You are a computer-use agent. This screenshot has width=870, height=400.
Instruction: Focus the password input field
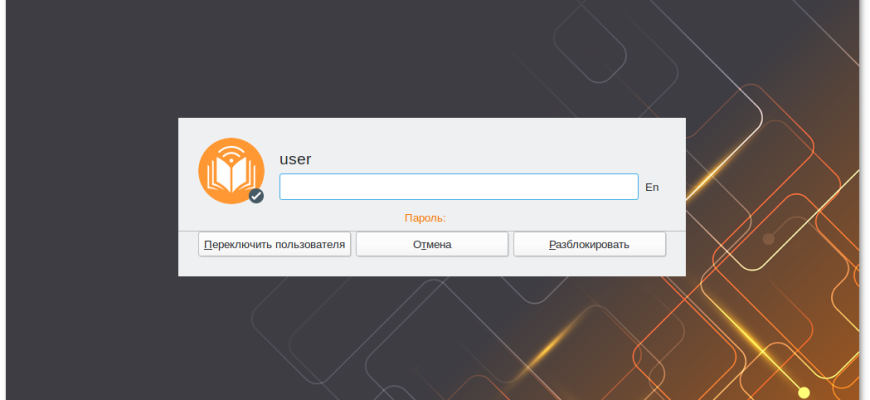458,187
